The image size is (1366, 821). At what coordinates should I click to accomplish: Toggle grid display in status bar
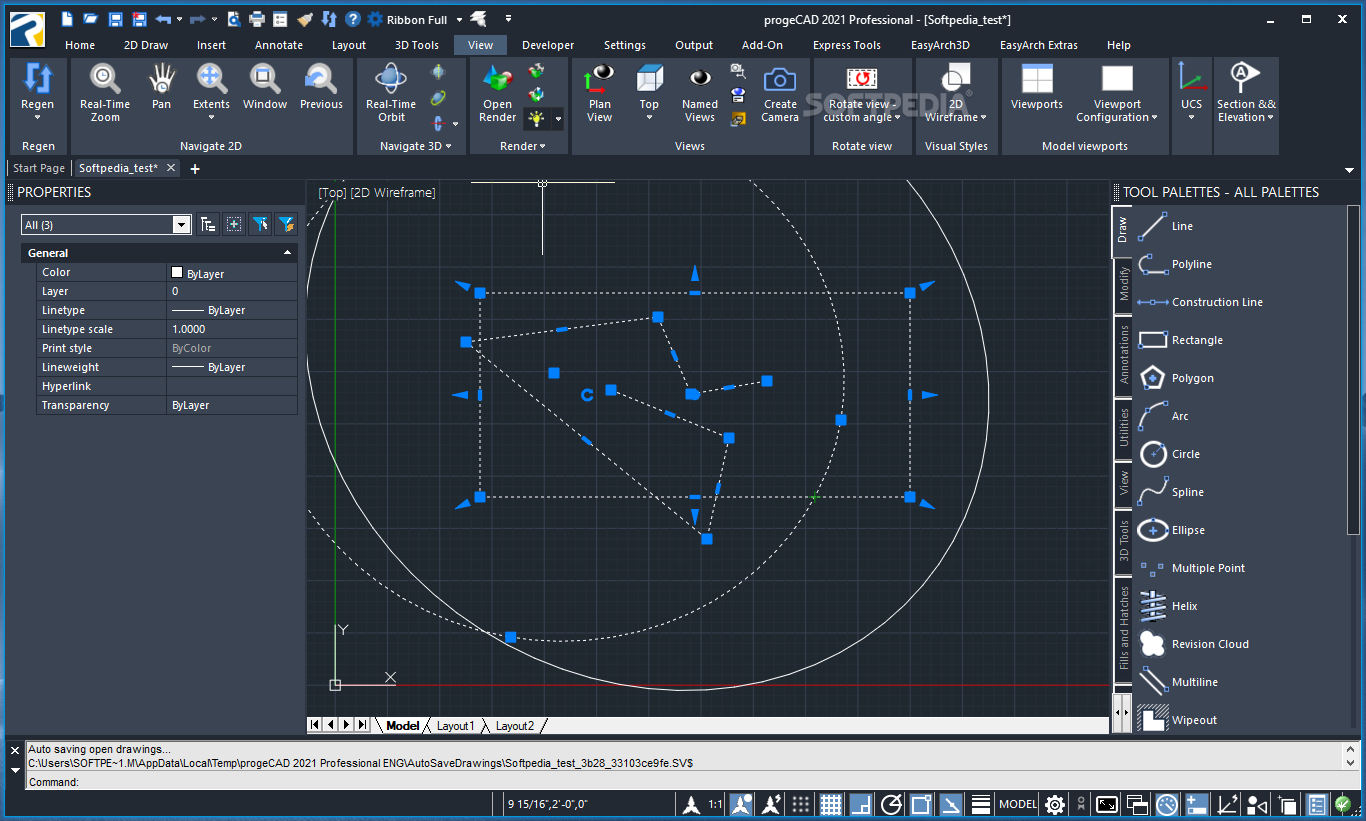tap(831, 804)
